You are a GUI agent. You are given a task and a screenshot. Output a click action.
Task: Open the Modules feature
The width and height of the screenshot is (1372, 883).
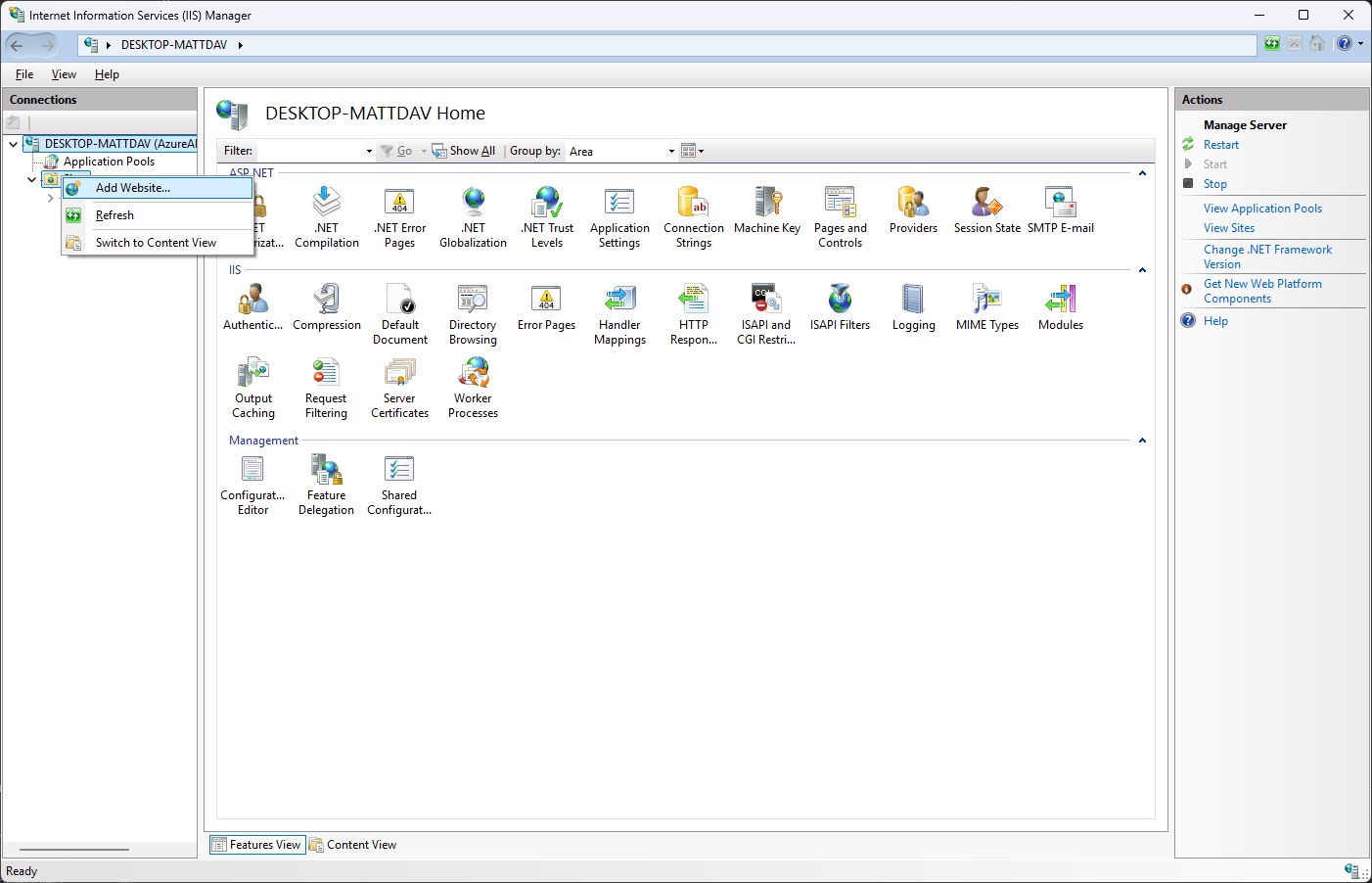(x=1061, y=307)
